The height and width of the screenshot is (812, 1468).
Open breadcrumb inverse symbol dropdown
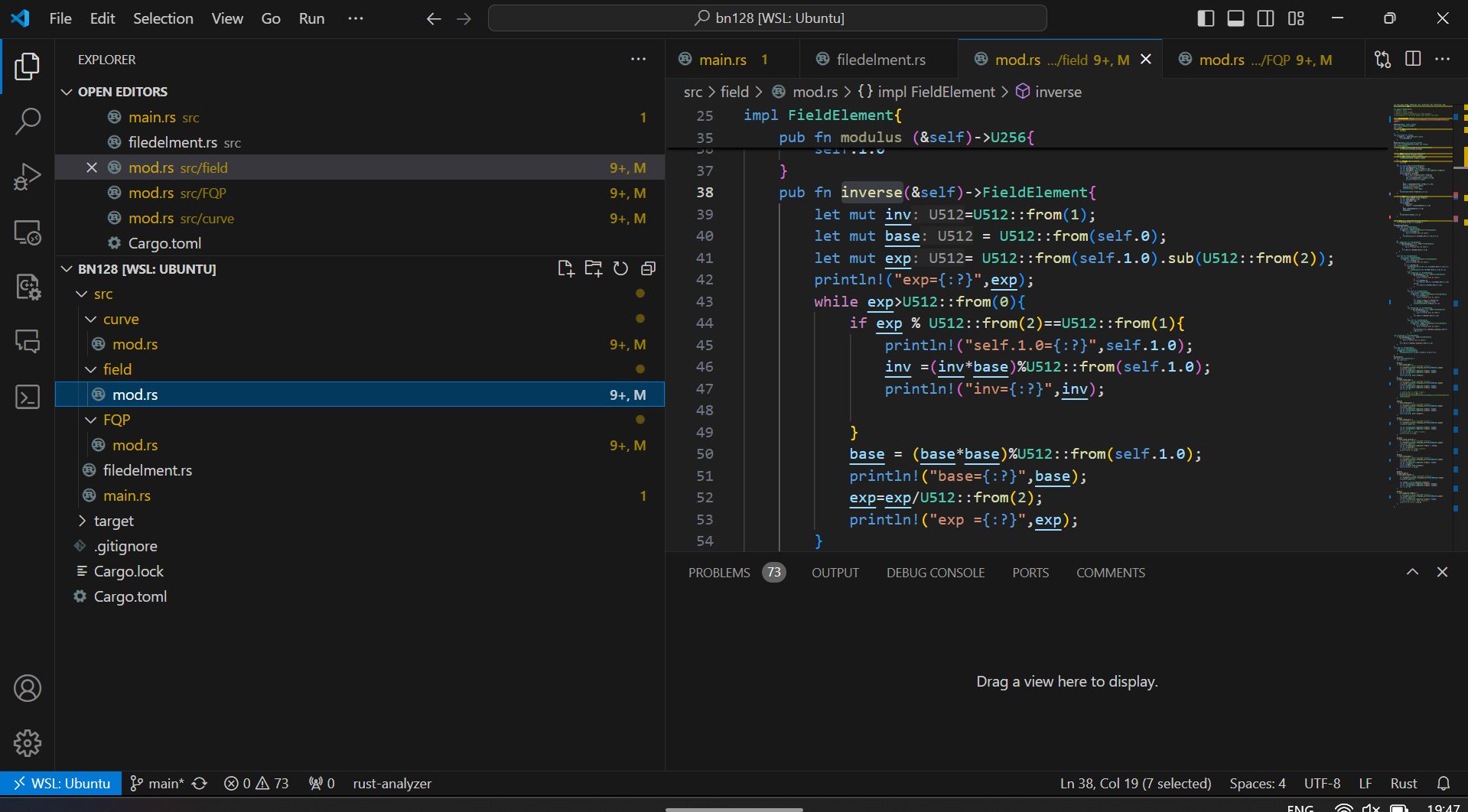pyautogui.click(x=1048, y=92)
